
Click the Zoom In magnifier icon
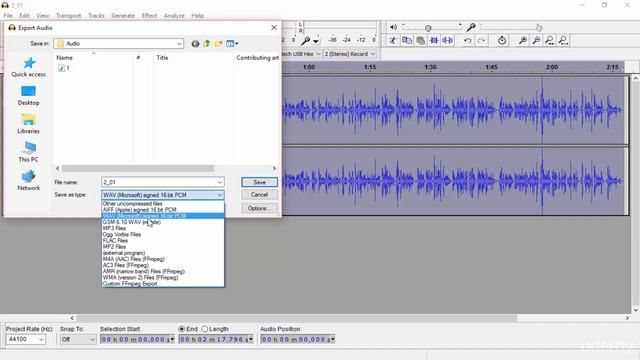[x=522, y=40]
